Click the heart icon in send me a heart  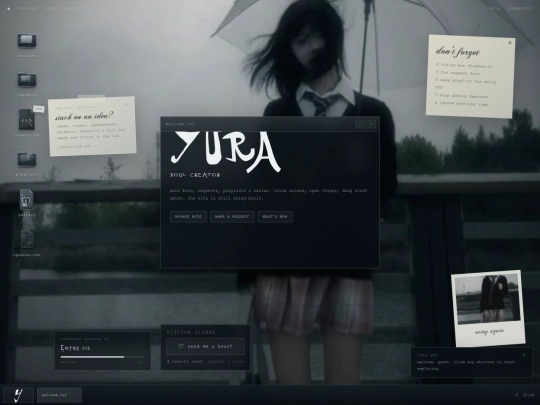click(181, 346)
